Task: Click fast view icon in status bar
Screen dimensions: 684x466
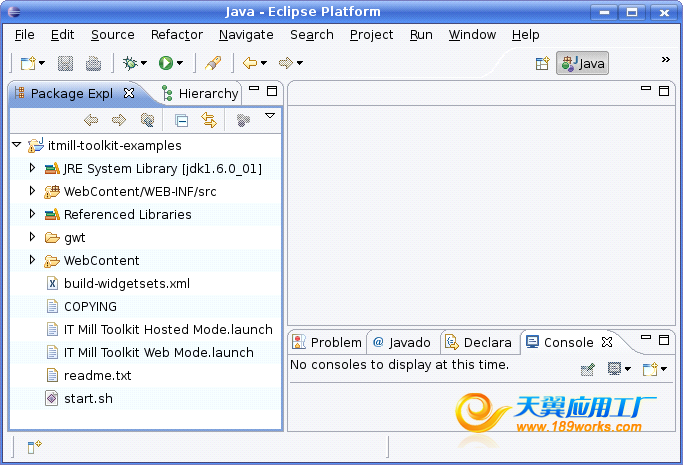Action: tap(34, 447)
